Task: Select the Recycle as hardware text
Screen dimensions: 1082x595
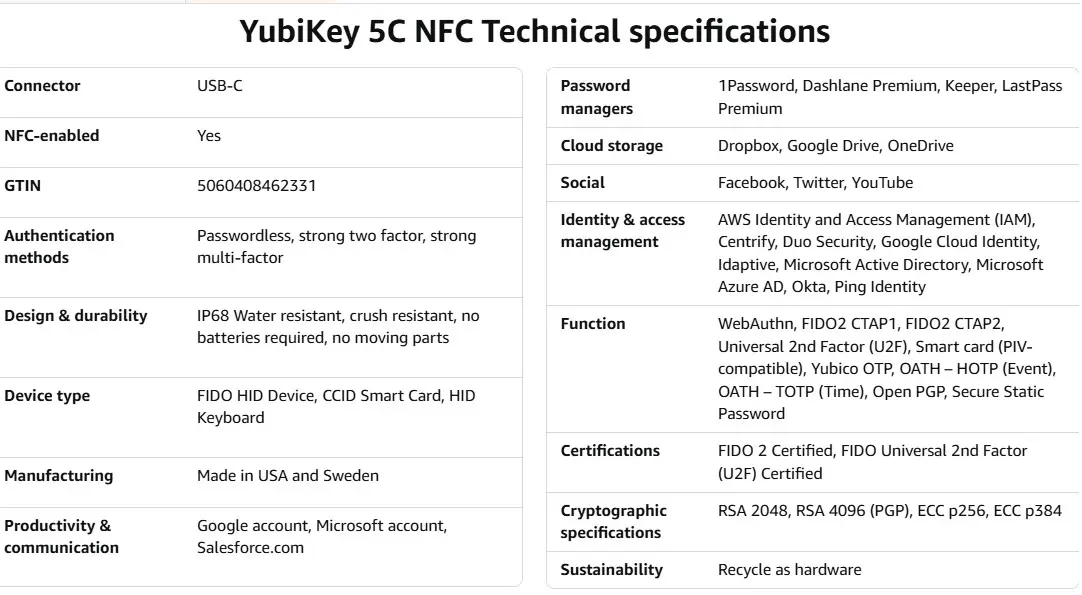Action: (789, 570)
